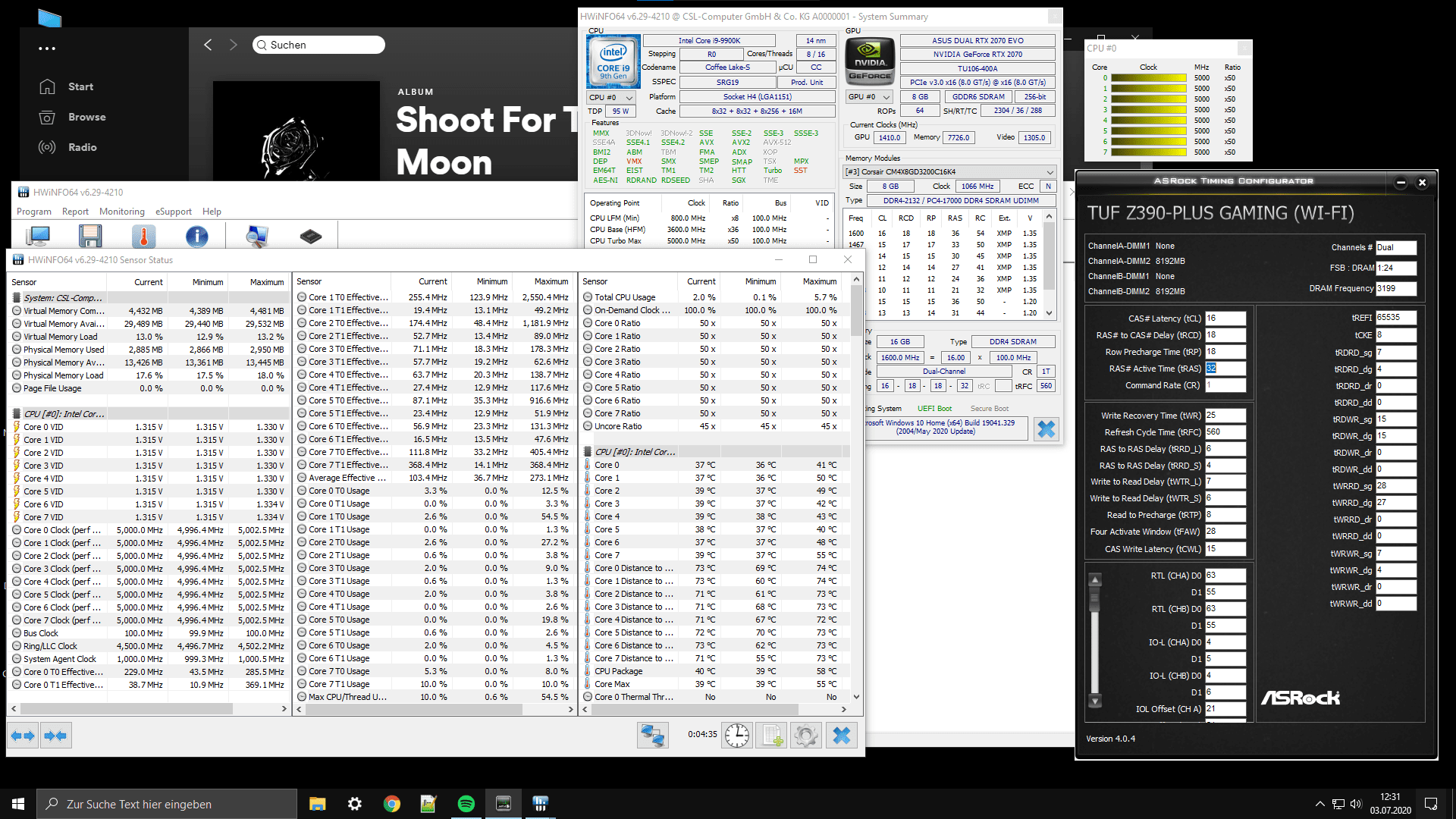This screenshot has width=1456, height=819.
Task: Select the Ring/LLC Clock sensor row
Action: [149, 646]
